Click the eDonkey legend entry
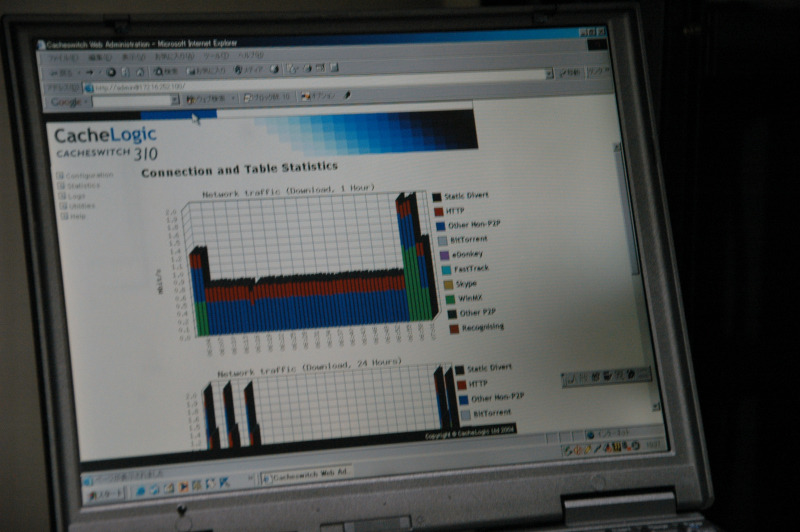Image resolution: width=800 pixels, height=532 pixels. tap(461, 254)
